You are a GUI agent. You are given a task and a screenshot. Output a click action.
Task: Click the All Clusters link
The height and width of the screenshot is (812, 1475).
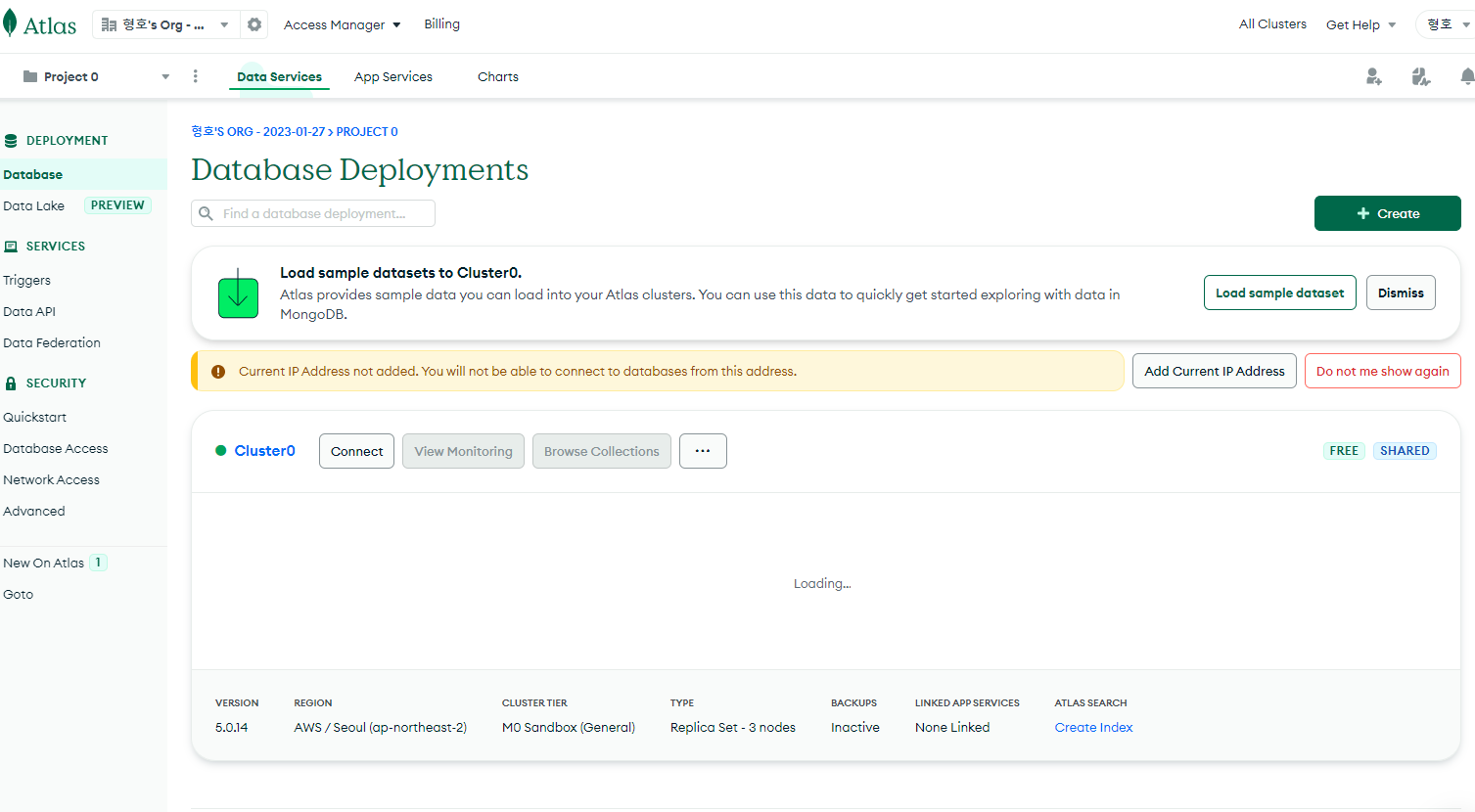(x=1272, y=24)
